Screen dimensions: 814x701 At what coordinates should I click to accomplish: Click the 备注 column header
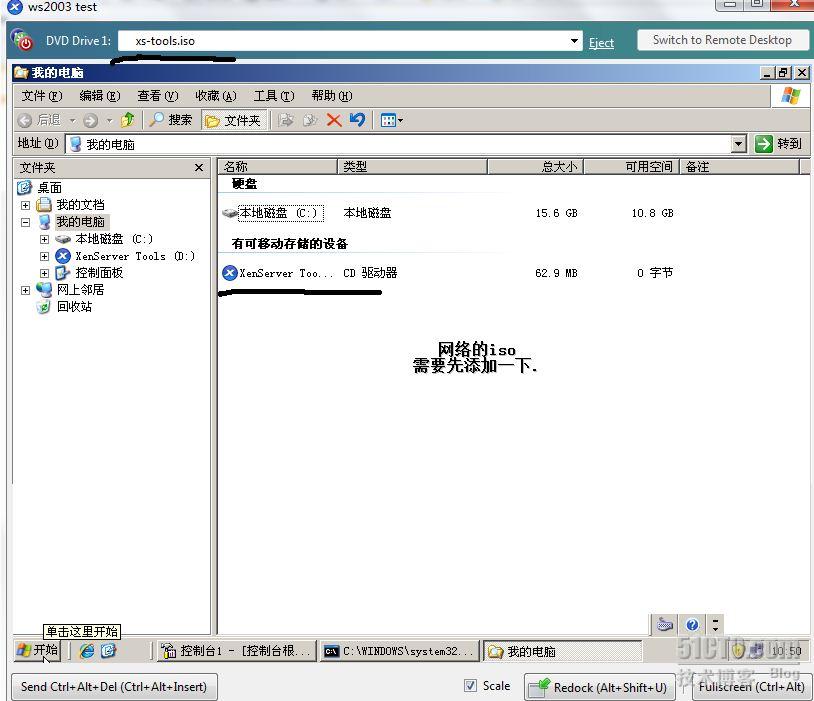pos(739,167)
